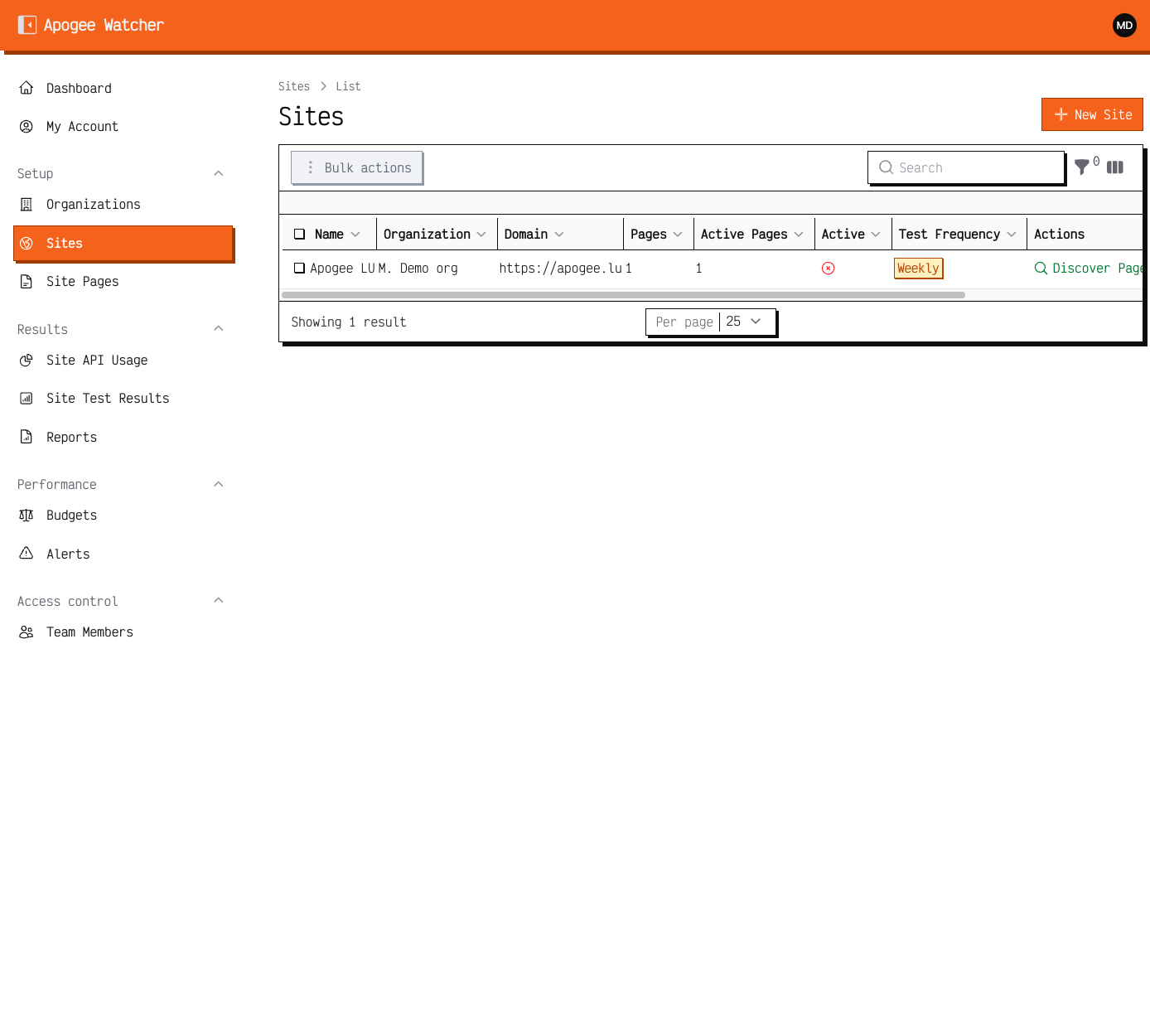Click the Apogee Watcher logo title

pyautogui.click(x=104, y=25)
